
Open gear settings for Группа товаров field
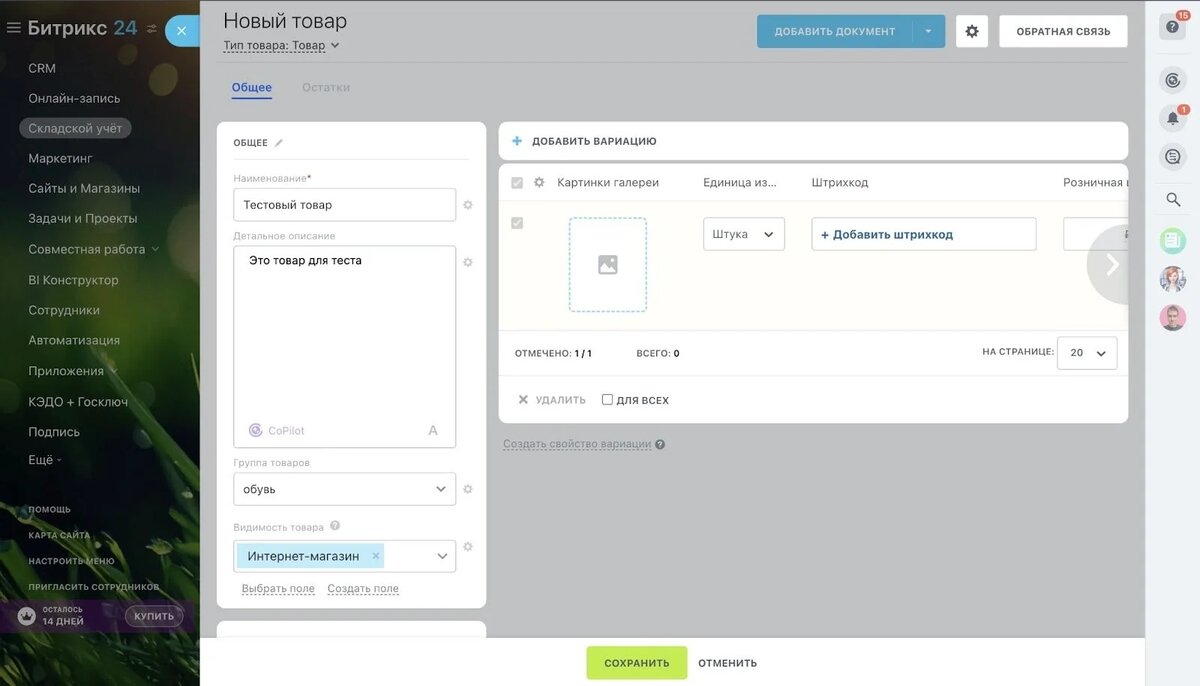tap(468, 489)
